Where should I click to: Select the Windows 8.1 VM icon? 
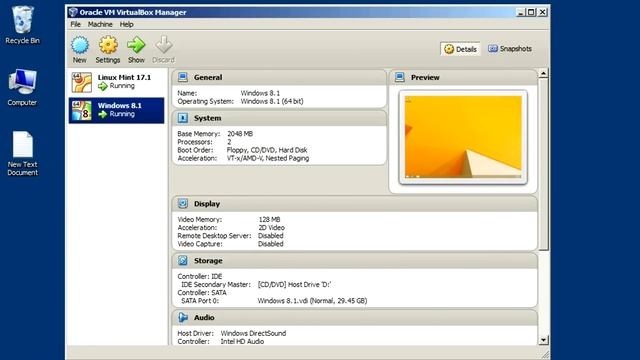click(x=82, y=110)
